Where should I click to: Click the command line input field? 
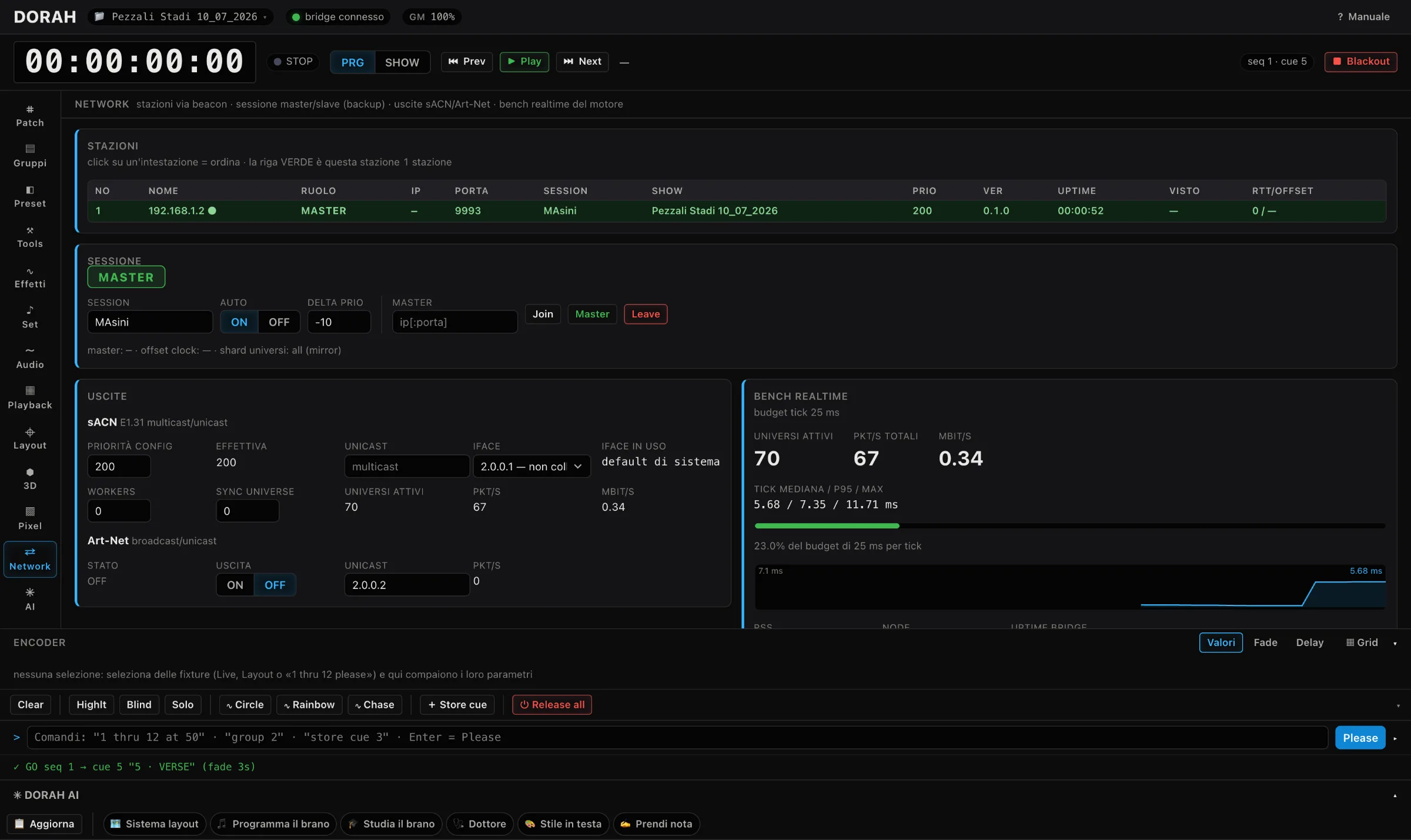[x=677, y=737]
